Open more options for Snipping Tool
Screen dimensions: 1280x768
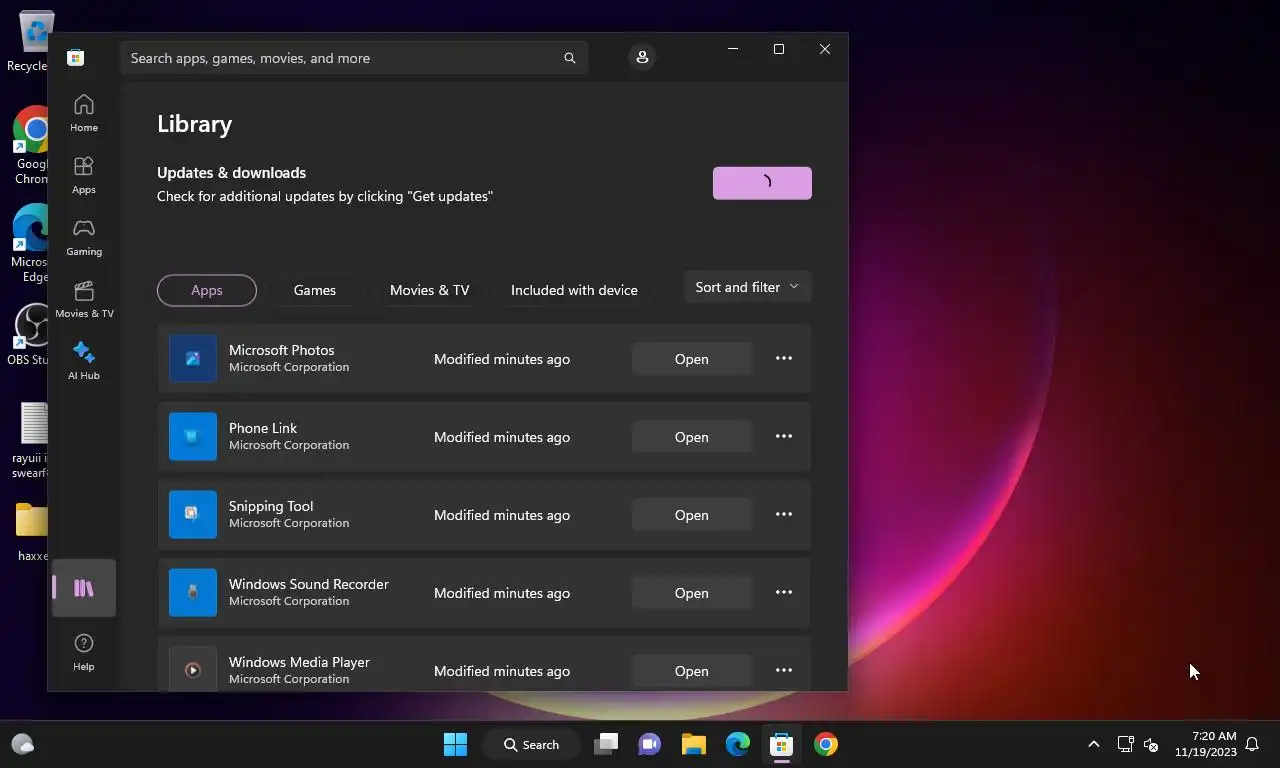[x=784, y=515]
